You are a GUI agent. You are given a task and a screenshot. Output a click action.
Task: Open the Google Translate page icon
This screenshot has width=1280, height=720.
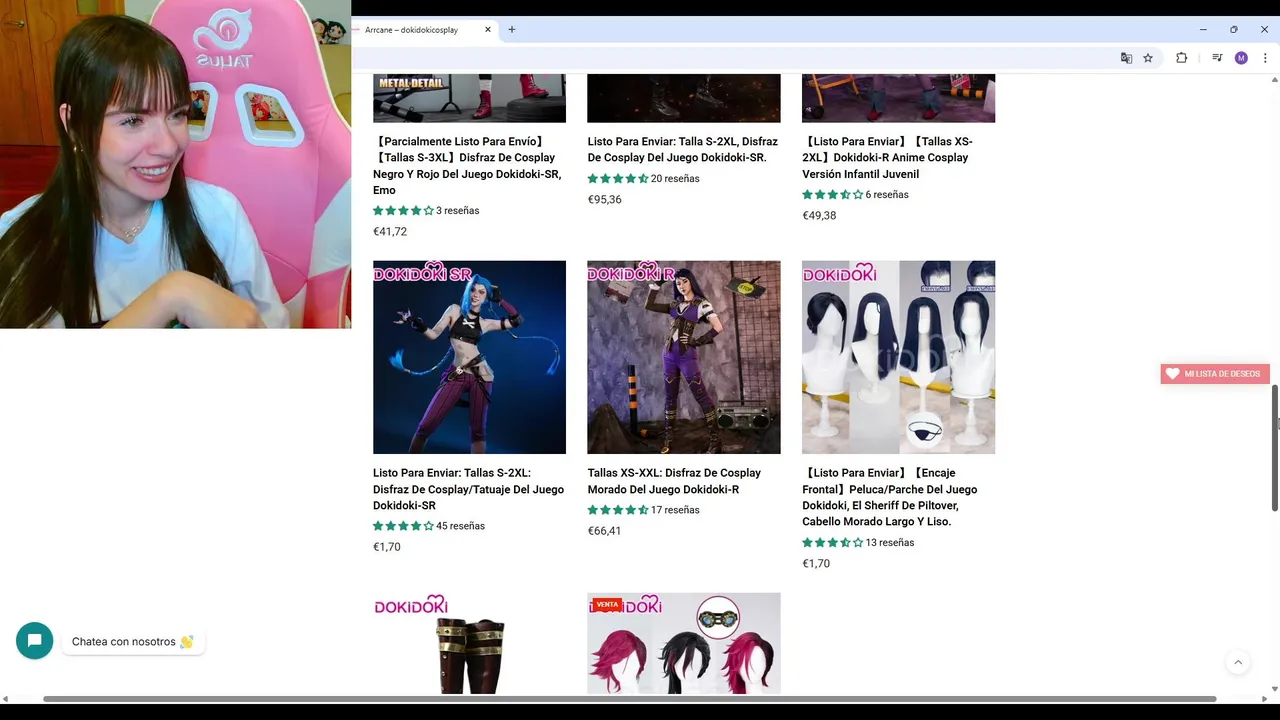click(x=1126, y=58)
